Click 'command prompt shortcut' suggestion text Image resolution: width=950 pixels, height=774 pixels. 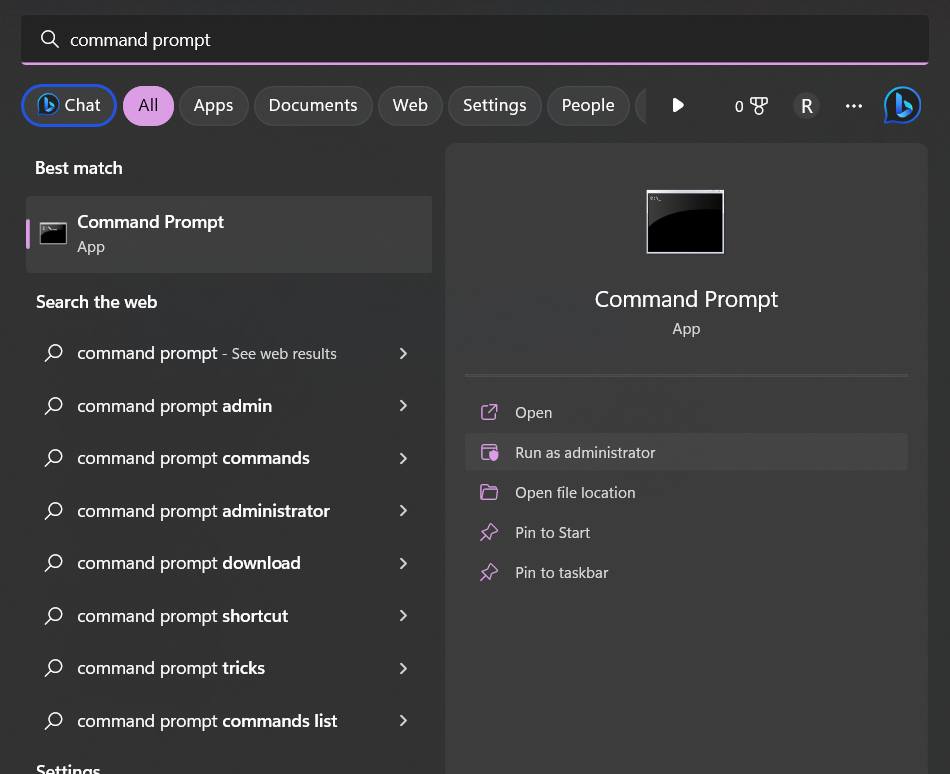point(182,616)
